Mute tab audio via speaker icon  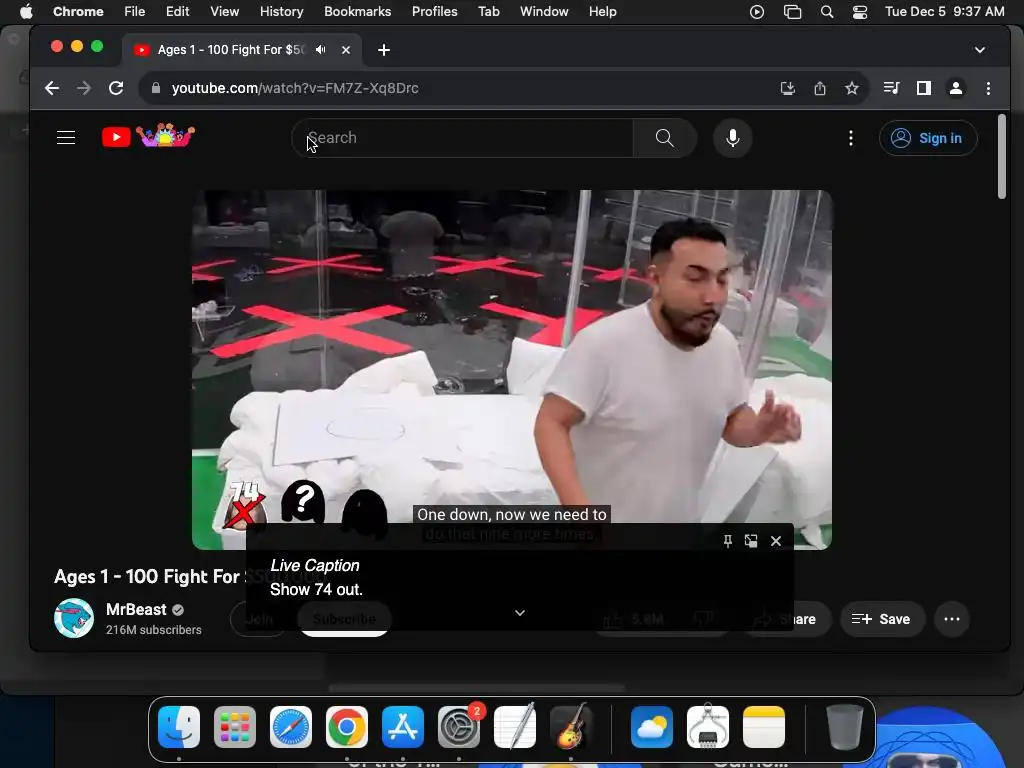click(321, 50)
